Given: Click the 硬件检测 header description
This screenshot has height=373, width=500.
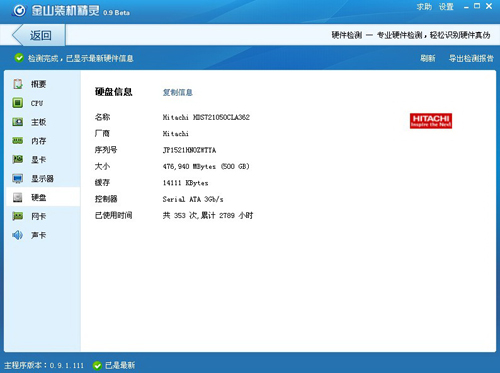Looking at the screenshot, I should 411,35.
